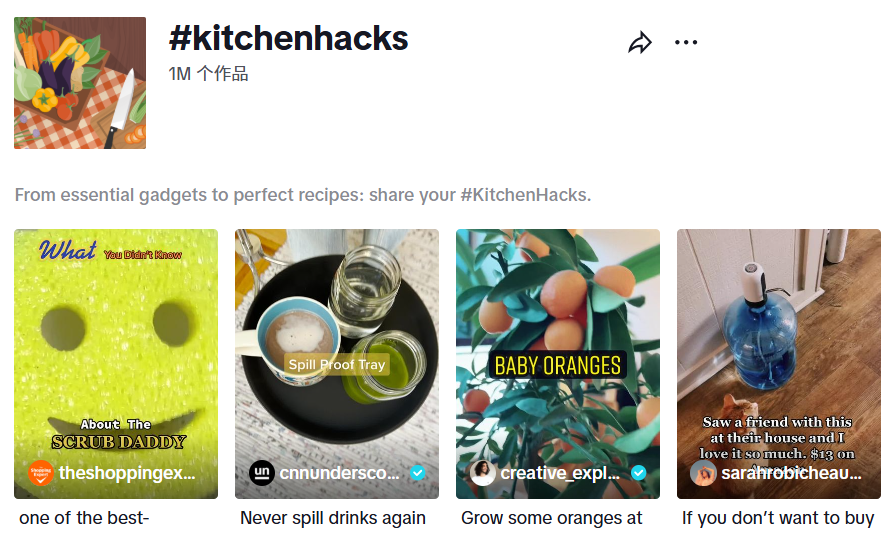891x544 pixels.
Task: Select the "Grow some oranges at" caption
Action: point(552,518)
